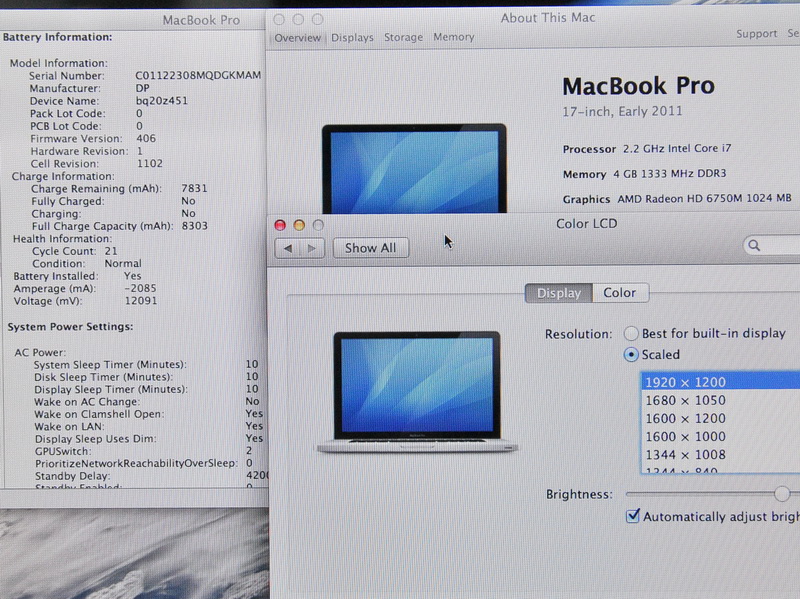Viewport: 800px width, 599px height.
Task: Click the Brightness slider knob
Action: pos(782,494)
